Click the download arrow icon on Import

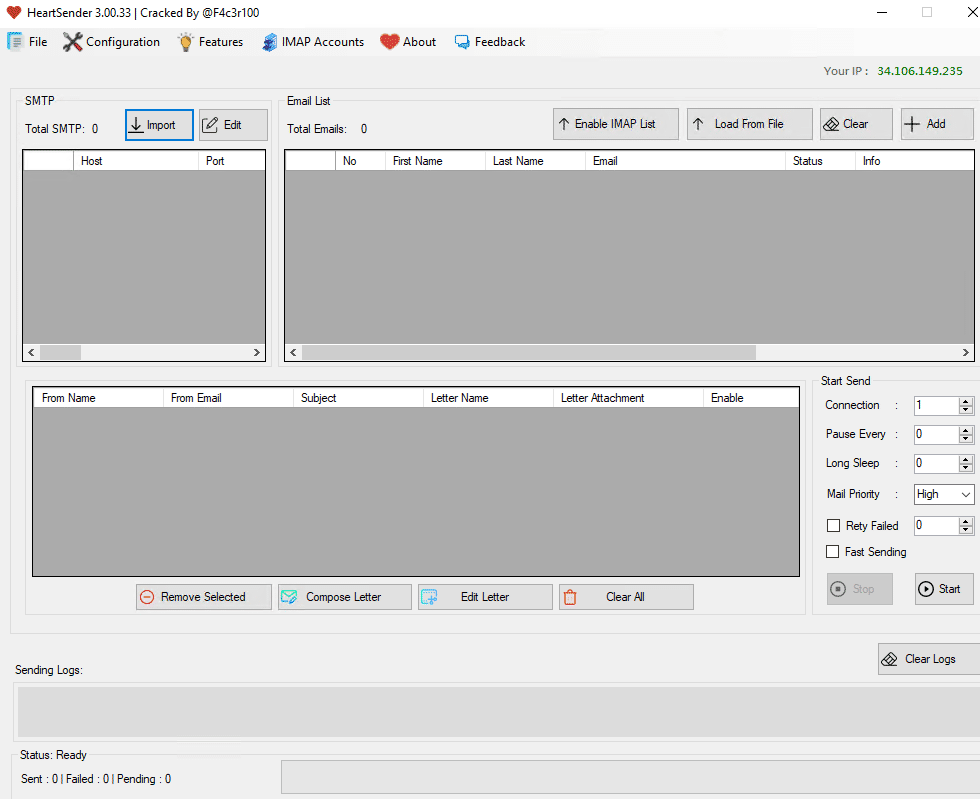tap(136, 125)
